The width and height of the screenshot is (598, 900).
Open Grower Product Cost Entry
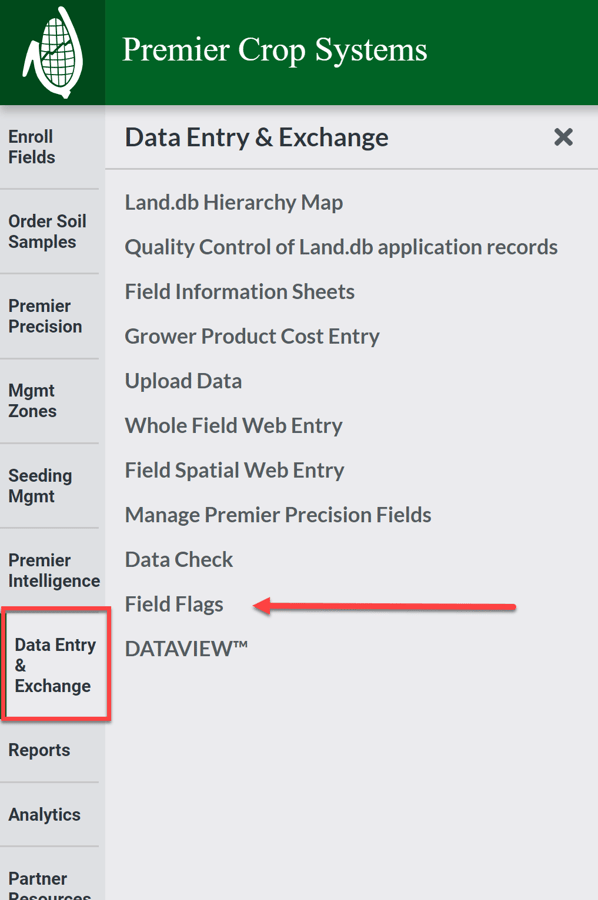click(251, 336)
